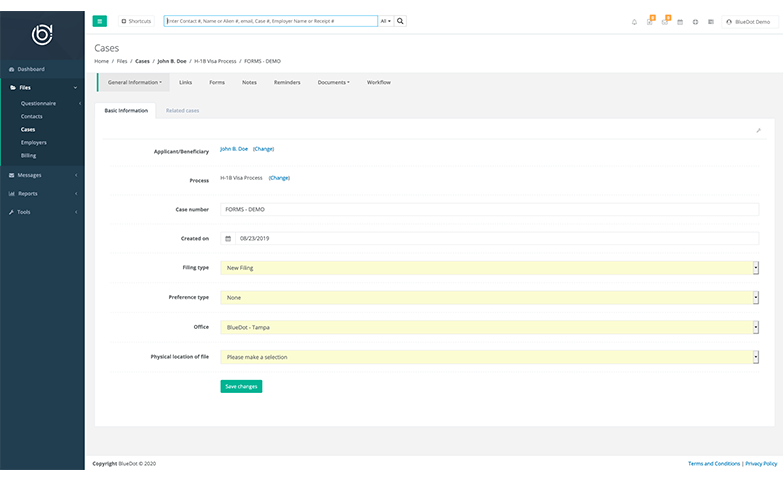This screenshot has width=783, height=481.
Task: Click the Created on date field
Action: pyautogui.click(x=497, y=239)
